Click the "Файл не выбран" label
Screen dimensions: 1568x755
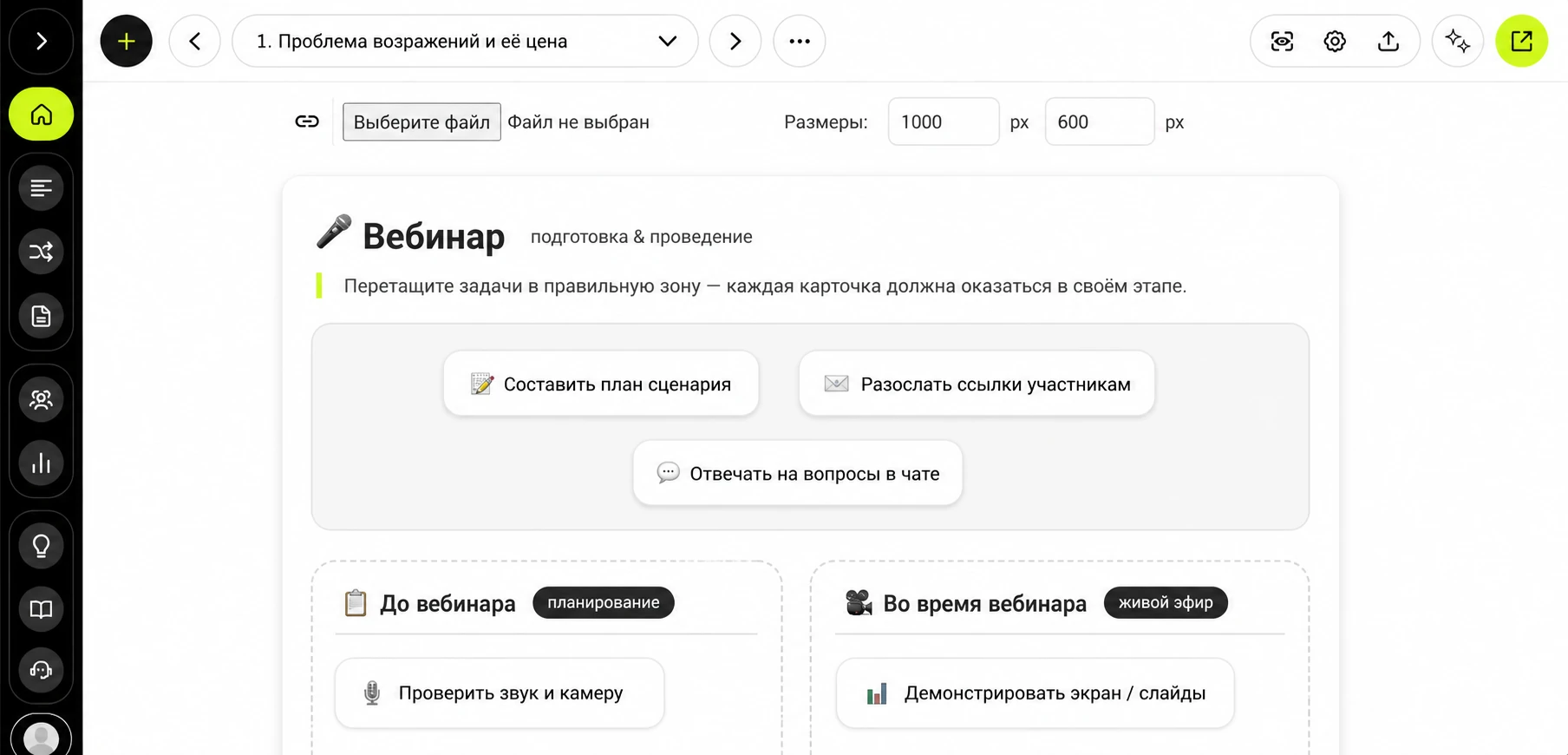578,121
